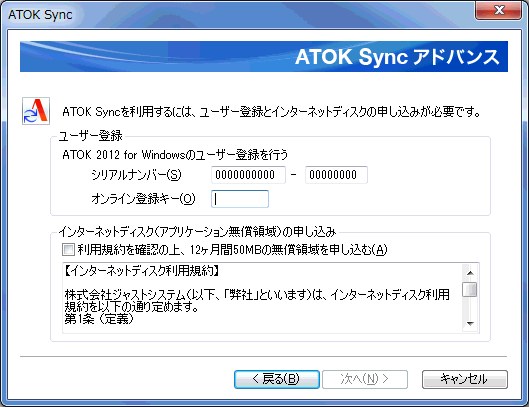Click the terms scrollbar down arrow
Image resolution: width=529 pixels, height=407 pixels.
click(x=470, y=324)
